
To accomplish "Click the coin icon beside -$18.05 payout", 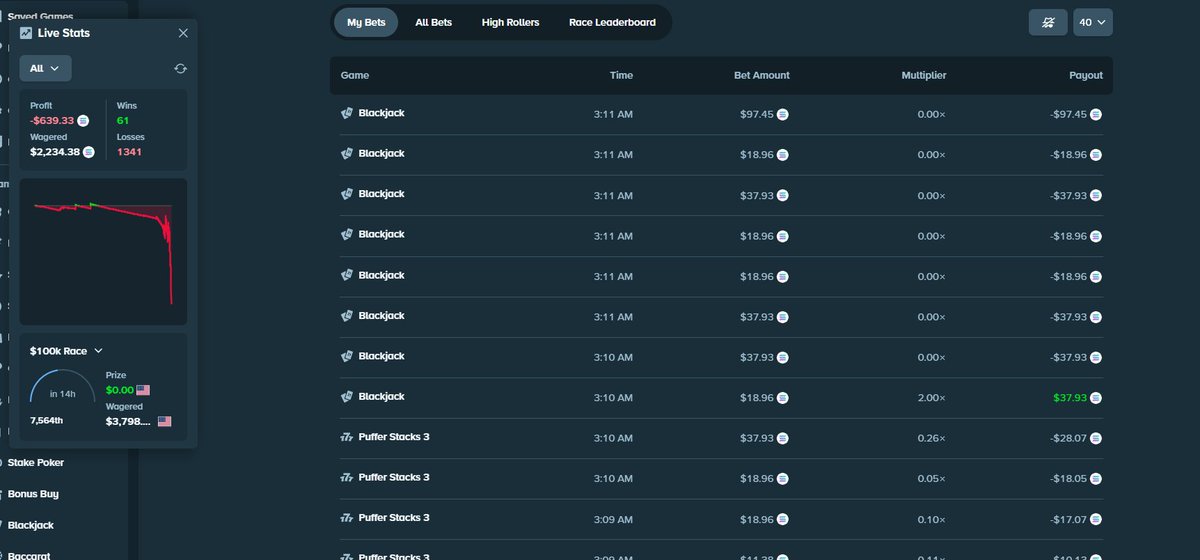I will pyautogui.click(x=1096, y=479).
